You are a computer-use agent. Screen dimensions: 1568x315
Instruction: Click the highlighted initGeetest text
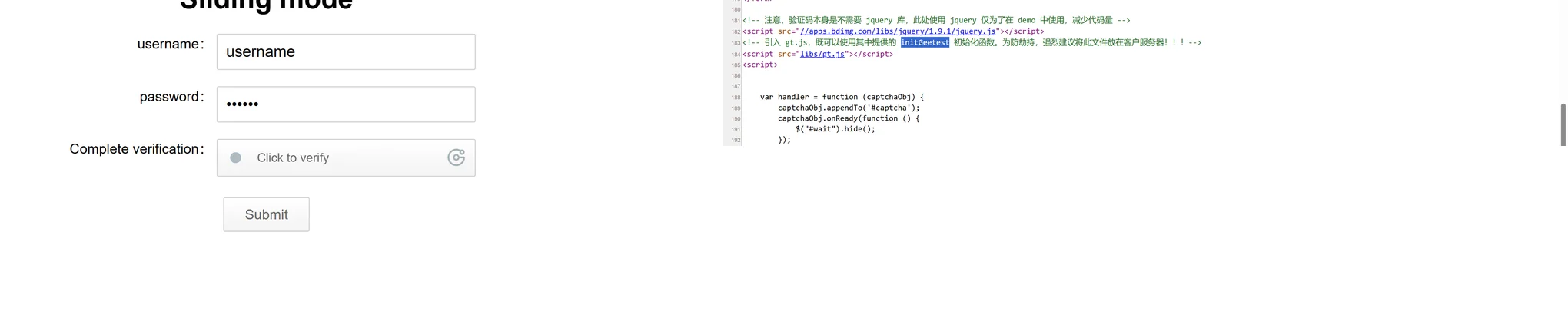[x=925, y=42]
